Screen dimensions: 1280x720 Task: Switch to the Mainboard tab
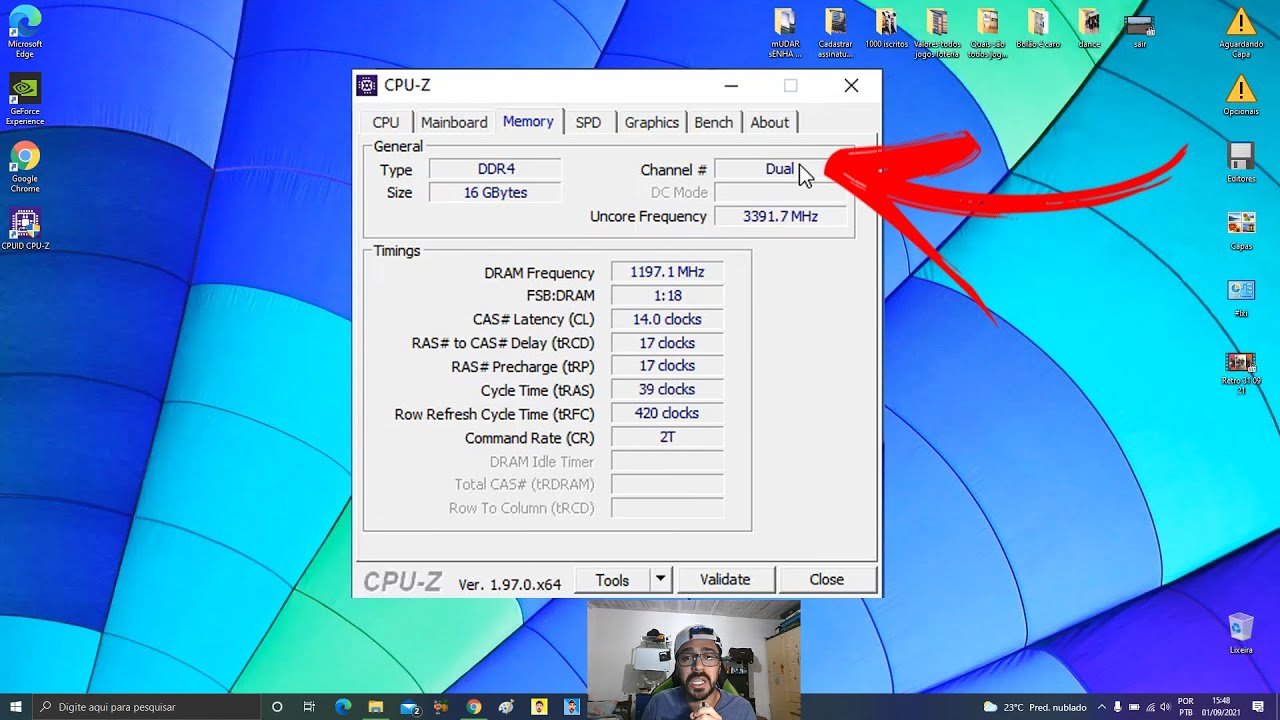point(454,122)
